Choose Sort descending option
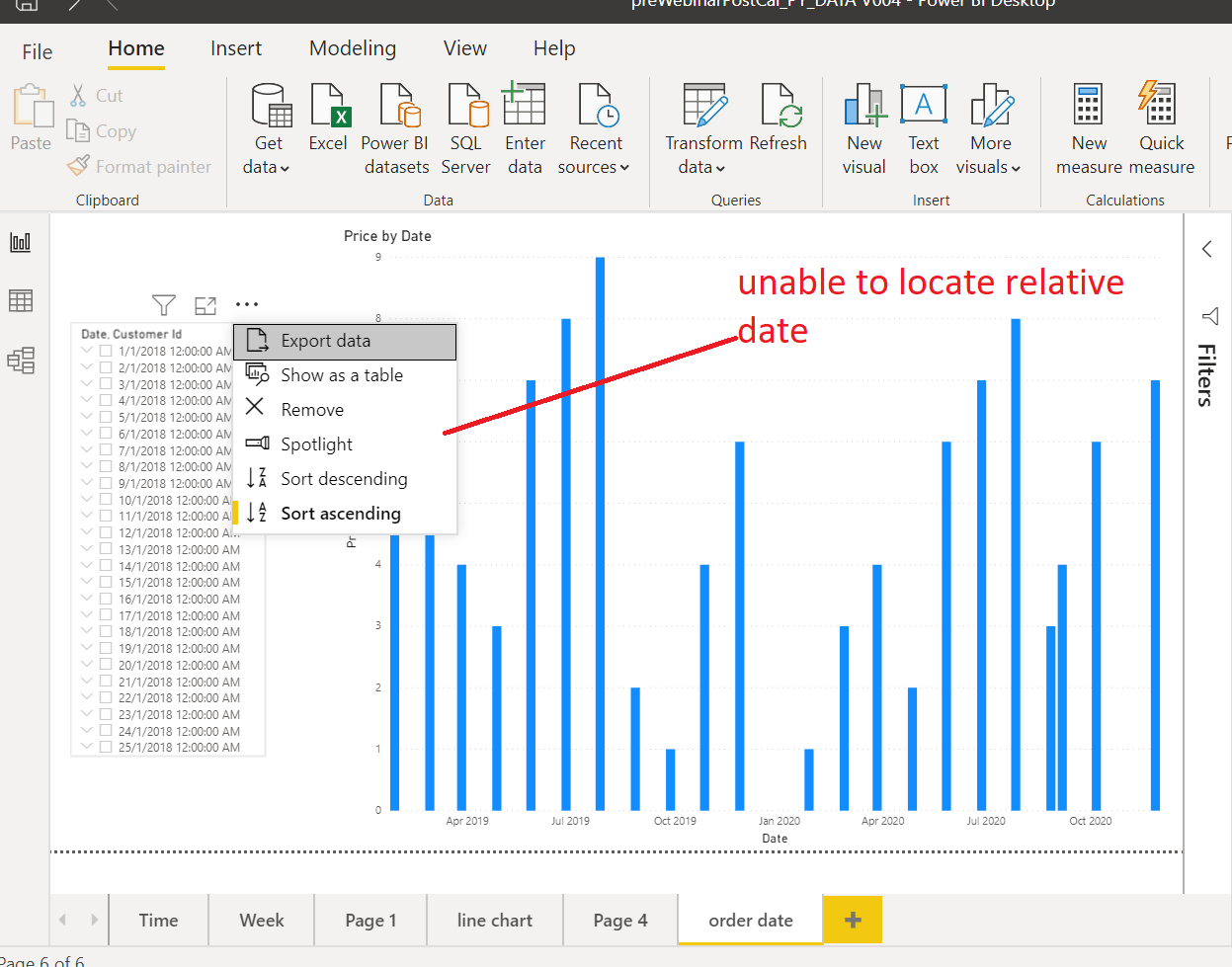1232x967 pixels. (x=345, y=479)
